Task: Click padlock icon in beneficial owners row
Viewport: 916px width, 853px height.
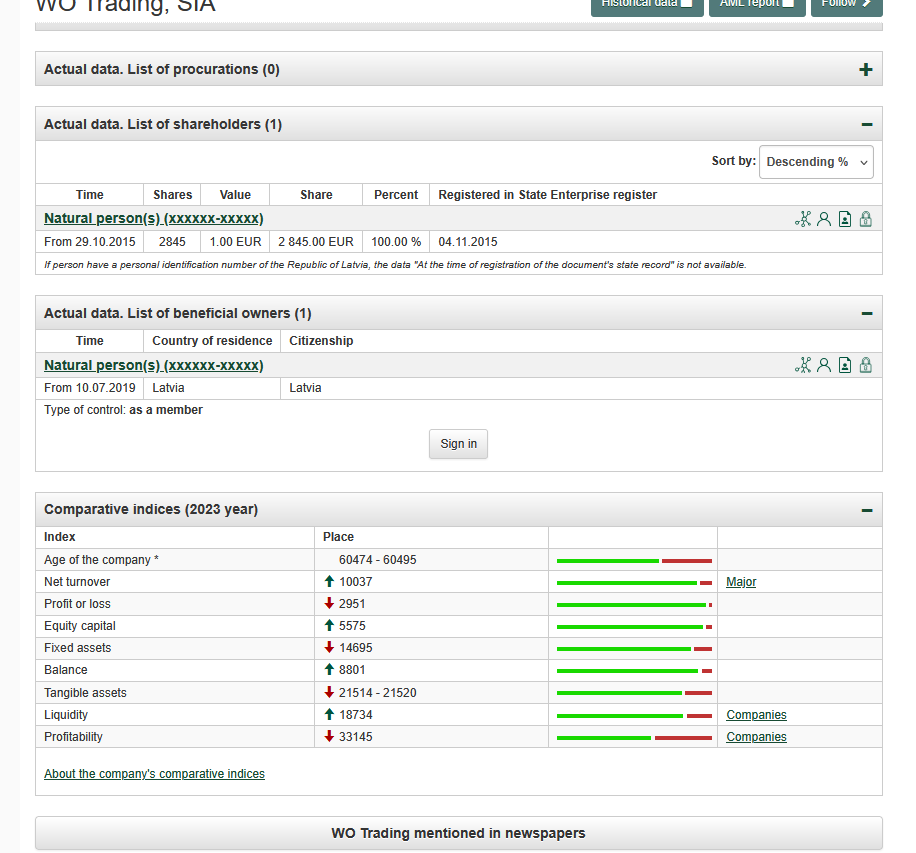Action: click(x=866, y=365)
